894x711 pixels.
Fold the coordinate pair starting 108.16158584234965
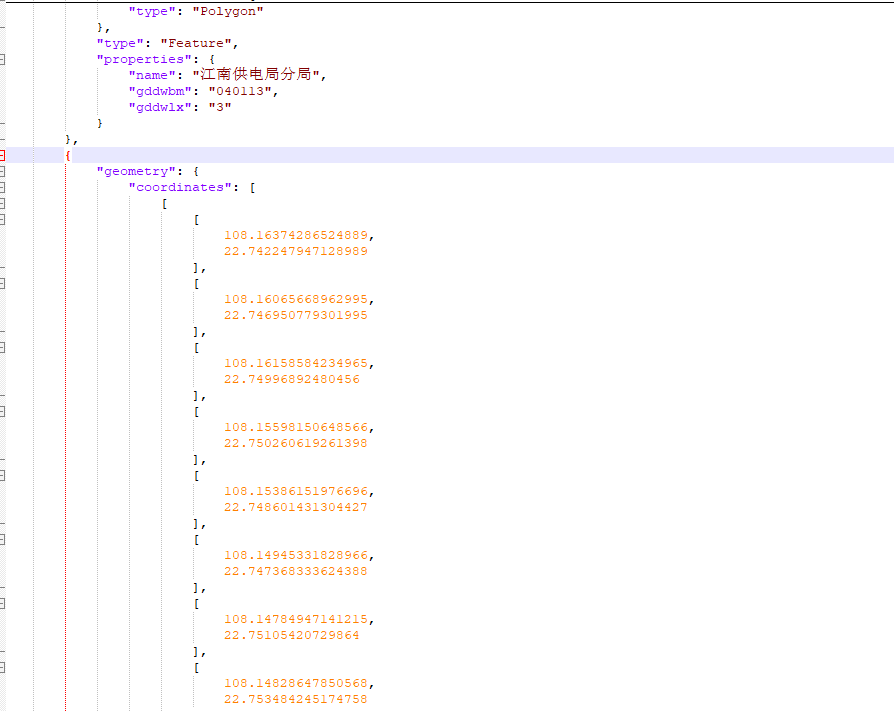(2, 347)
